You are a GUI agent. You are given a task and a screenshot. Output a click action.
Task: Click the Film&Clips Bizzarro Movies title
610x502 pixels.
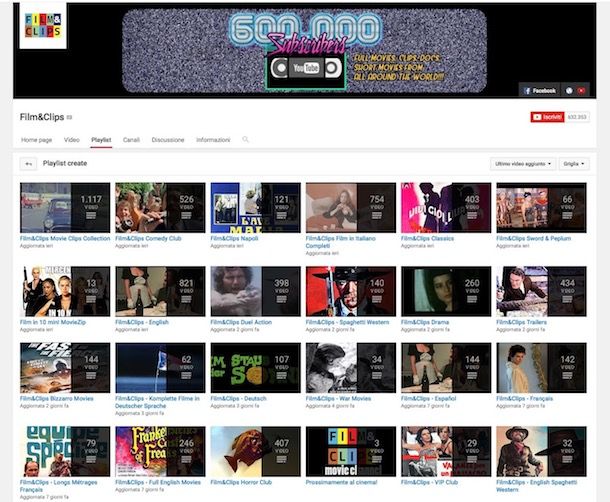(57, 398)
